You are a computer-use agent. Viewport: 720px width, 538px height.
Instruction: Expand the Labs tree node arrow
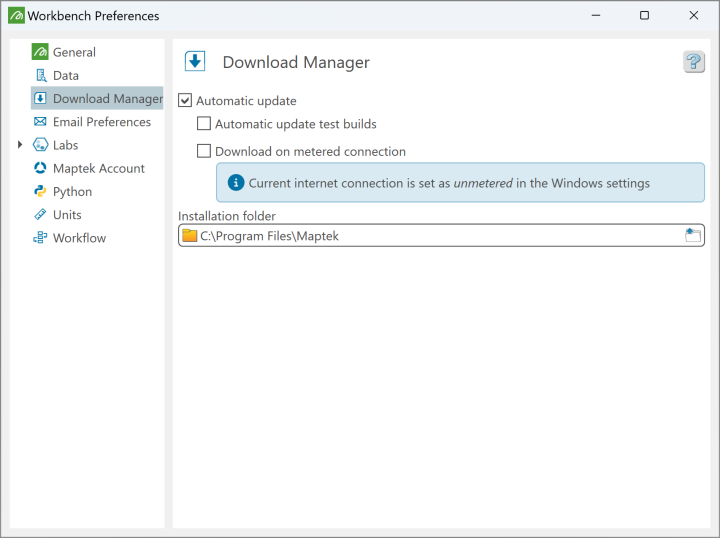(x=20, y=145)
